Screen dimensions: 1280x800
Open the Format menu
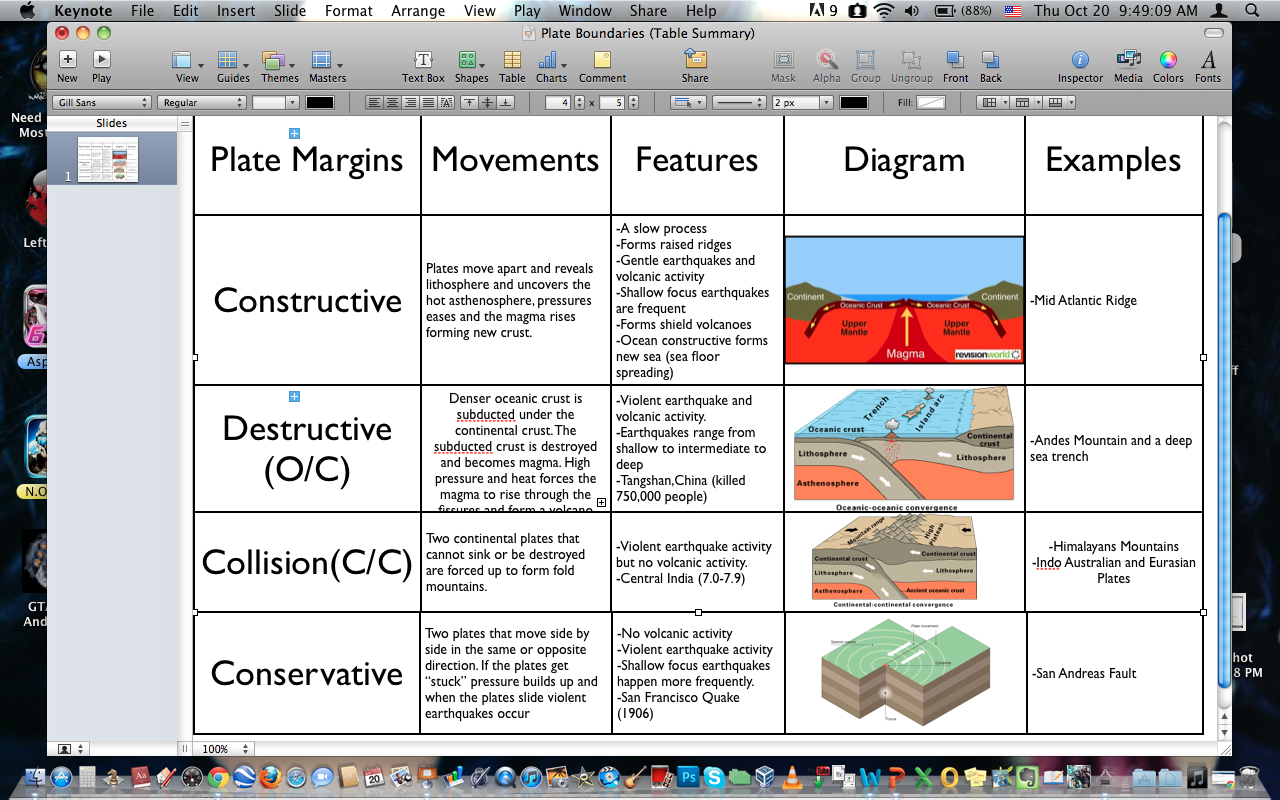348,11
